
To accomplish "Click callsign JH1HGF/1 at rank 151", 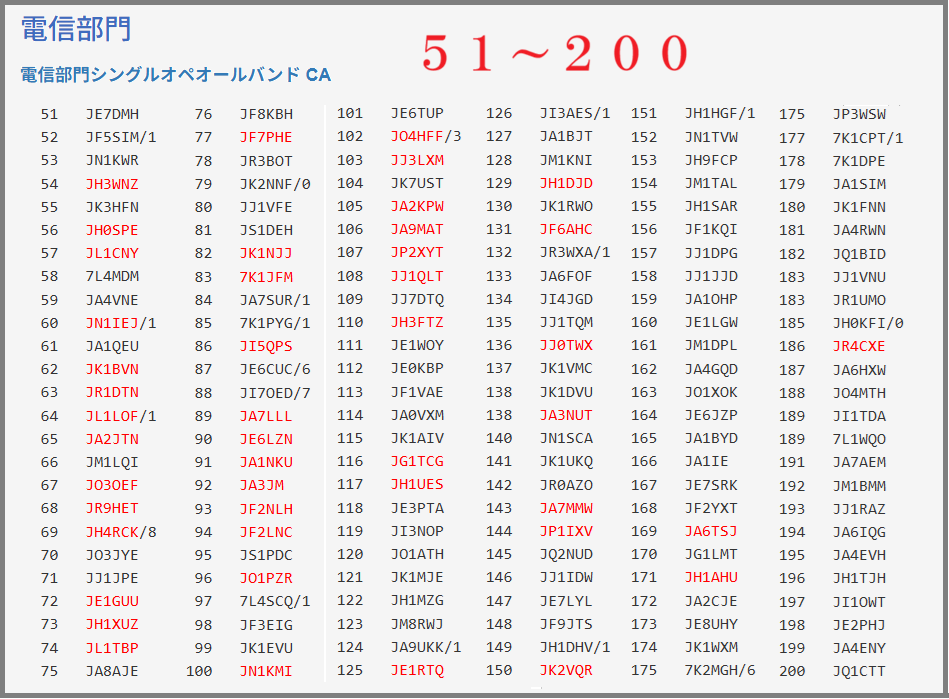I will pos(719,114).
